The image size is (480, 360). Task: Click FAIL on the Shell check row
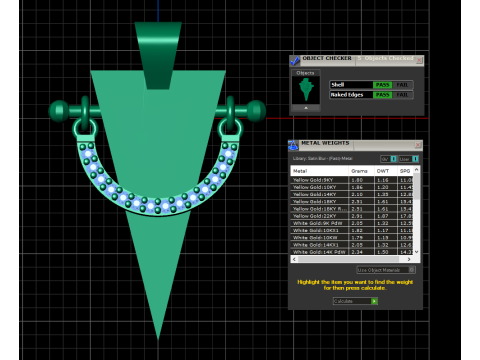click(402, 85)
